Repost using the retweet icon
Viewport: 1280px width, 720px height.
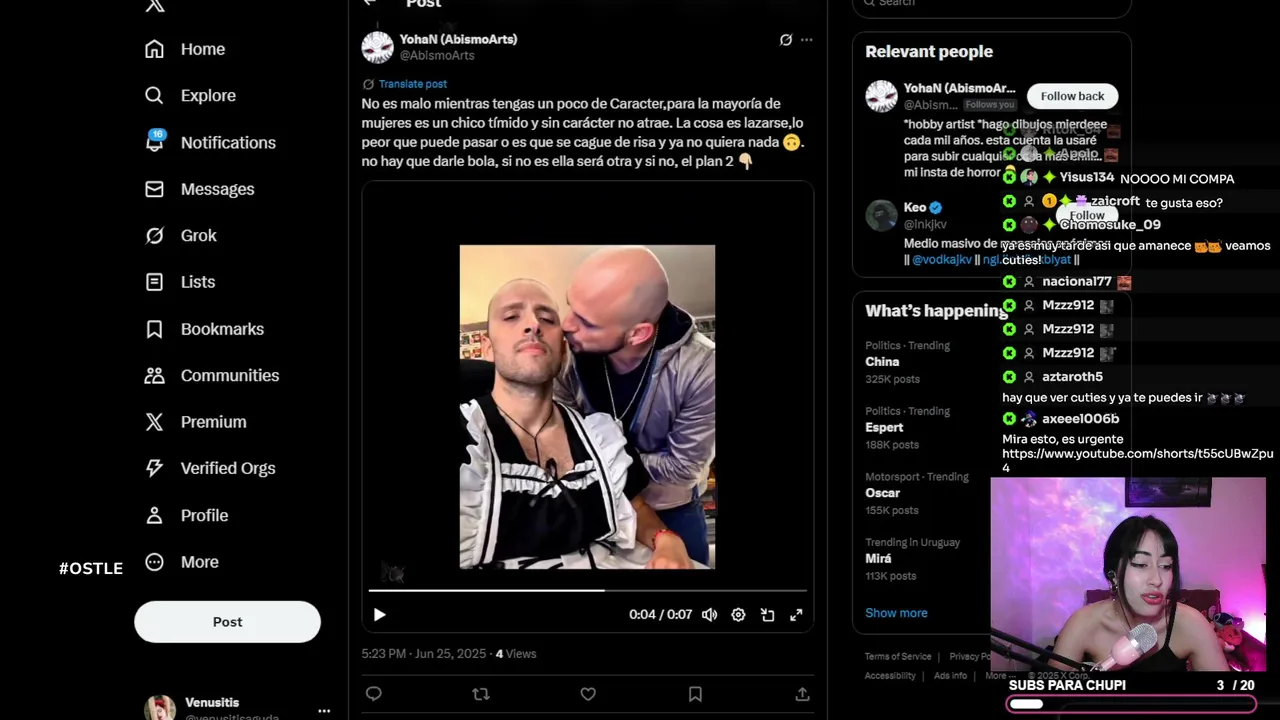click(481, 694)
